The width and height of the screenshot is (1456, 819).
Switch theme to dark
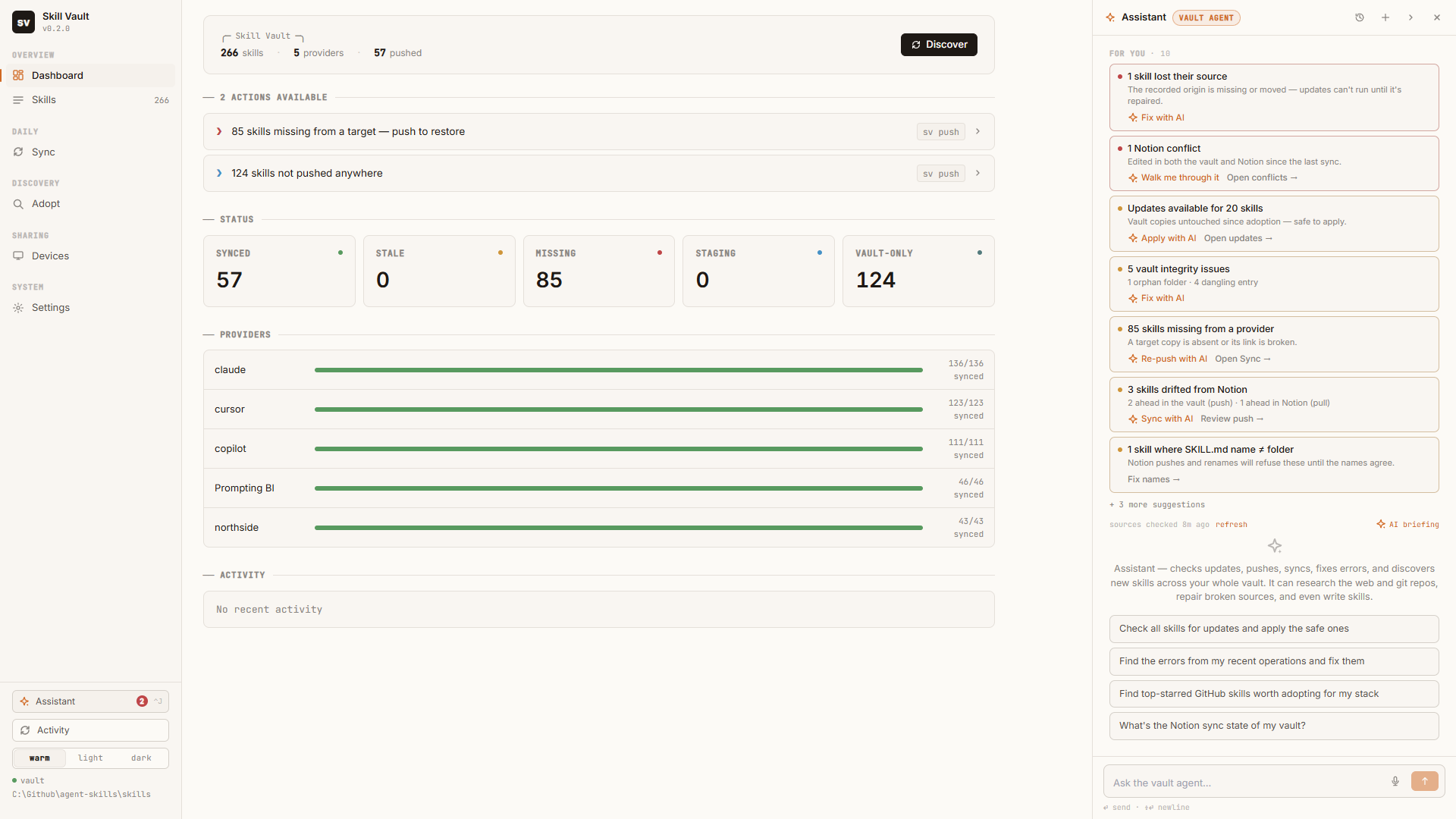[141, 758]
